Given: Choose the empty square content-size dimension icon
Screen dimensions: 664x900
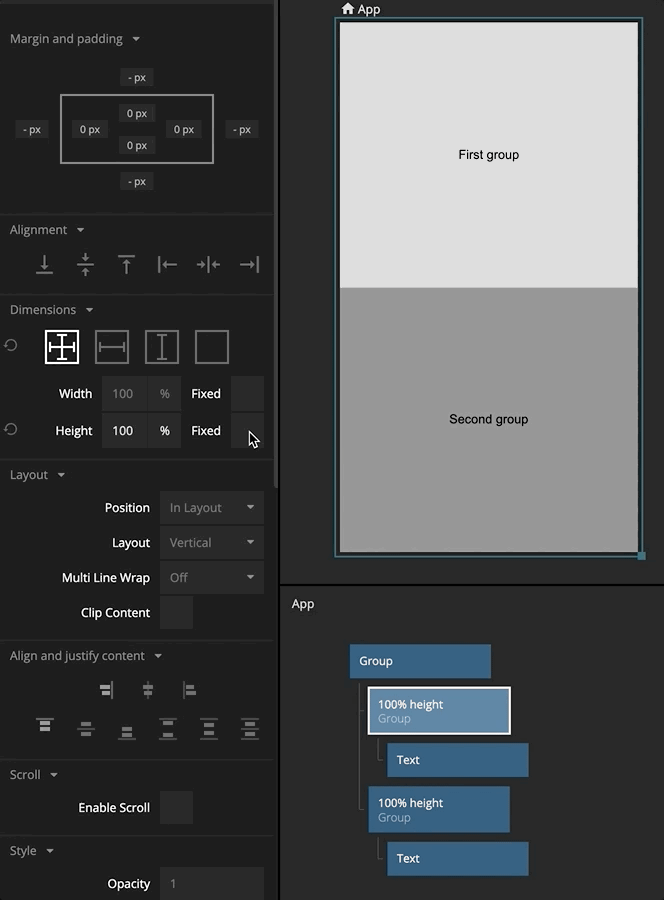Looking at the screenshot, I should coord(212,347).
